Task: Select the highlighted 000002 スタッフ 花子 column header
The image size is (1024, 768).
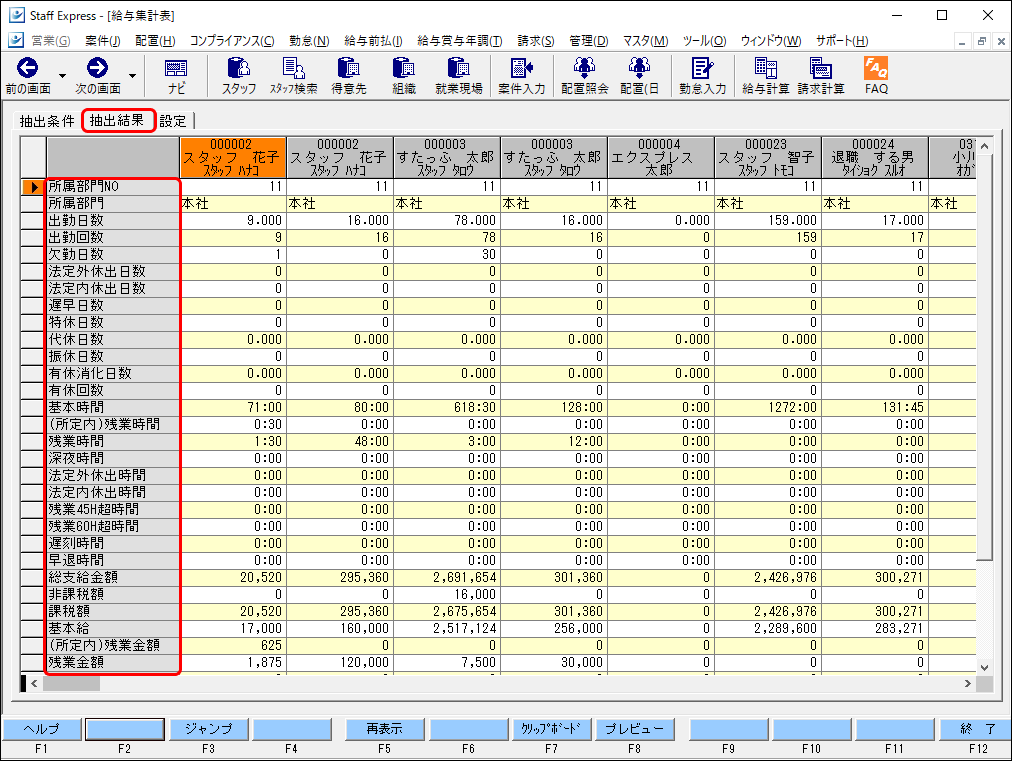Action: tap(233, 157)
